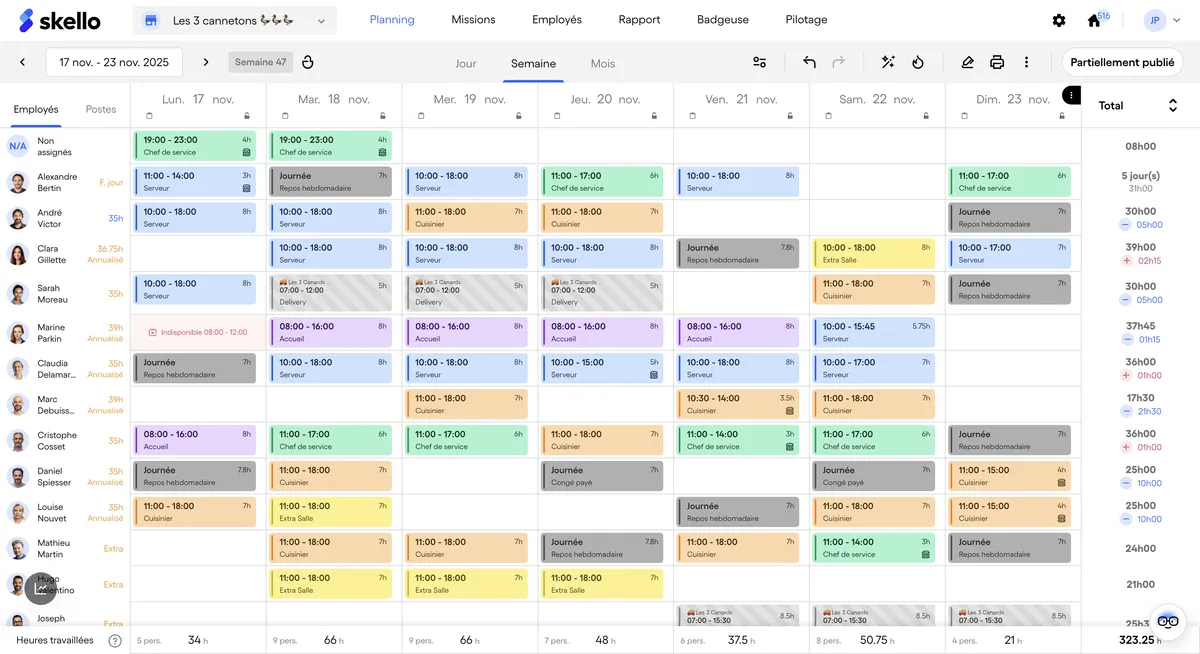Screen dimensions: 1200x654
Task: Go to the Rapport menu item
Action: pyautogui.click(x=638, y=19)
